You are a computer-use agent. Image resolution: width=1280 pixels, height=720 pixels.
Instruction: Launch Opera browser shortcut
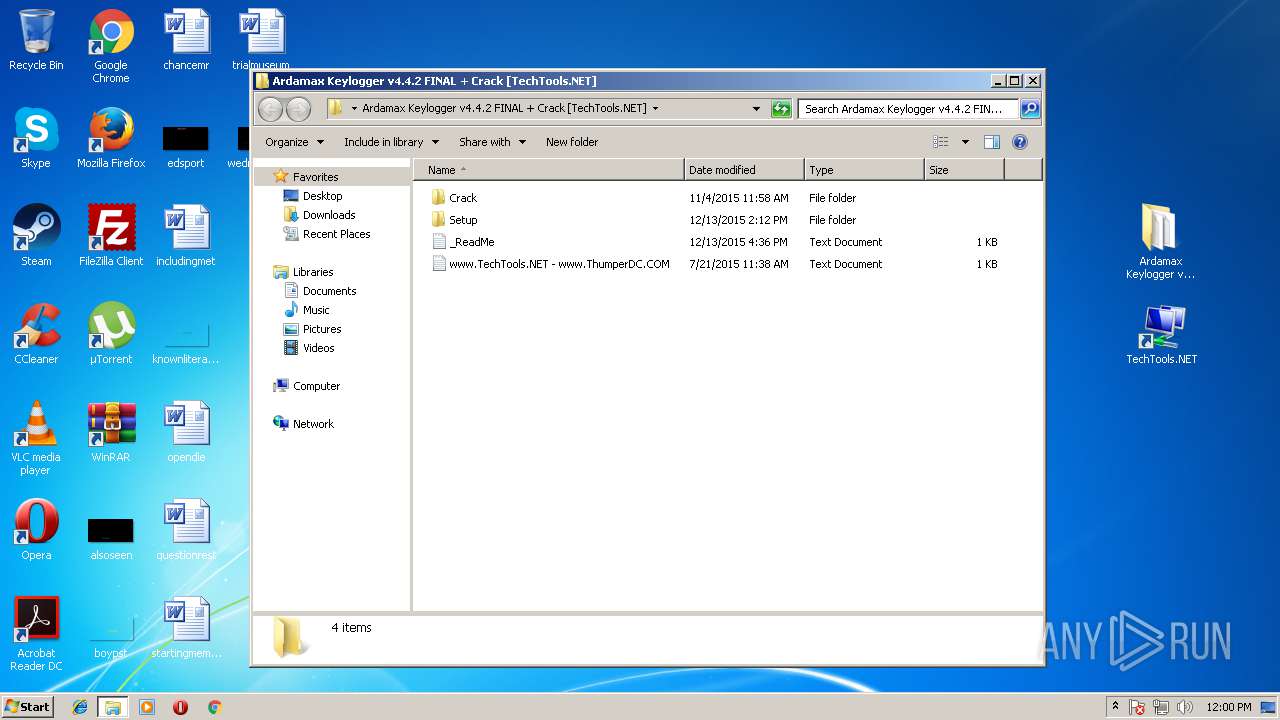(x=36, y=530)
